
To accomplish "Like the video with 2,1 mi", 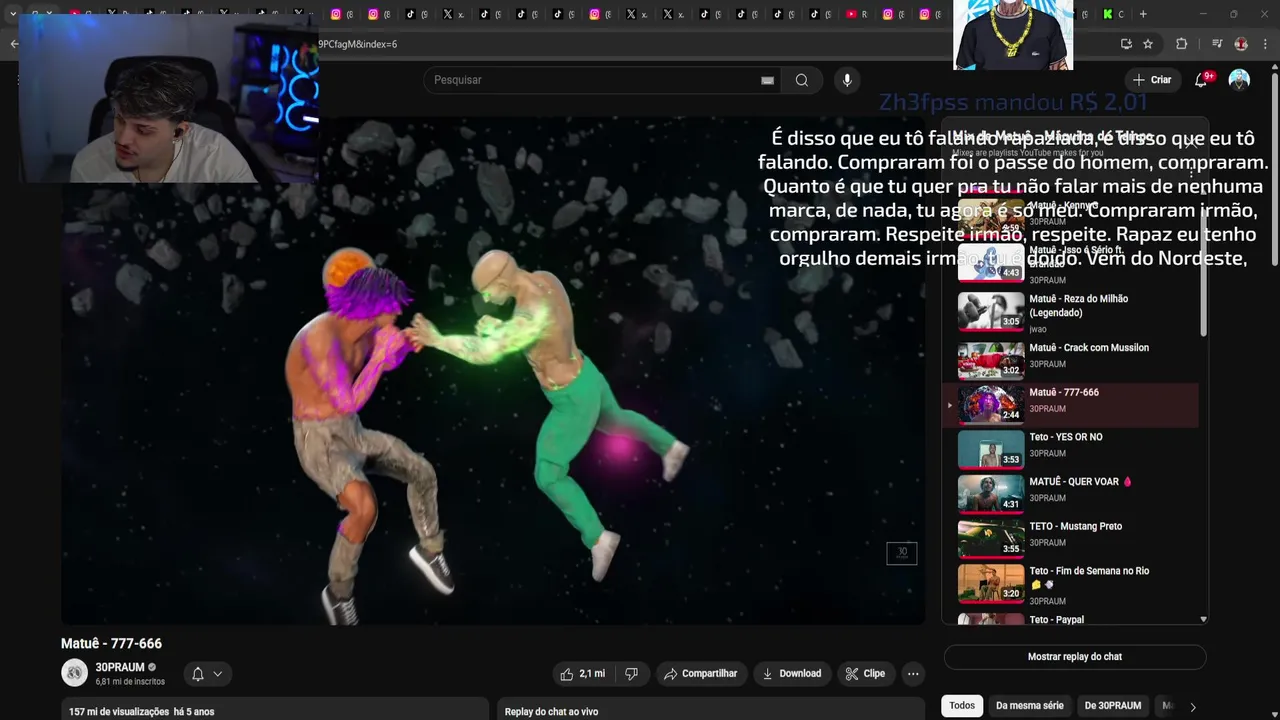I will coord(581,674).
